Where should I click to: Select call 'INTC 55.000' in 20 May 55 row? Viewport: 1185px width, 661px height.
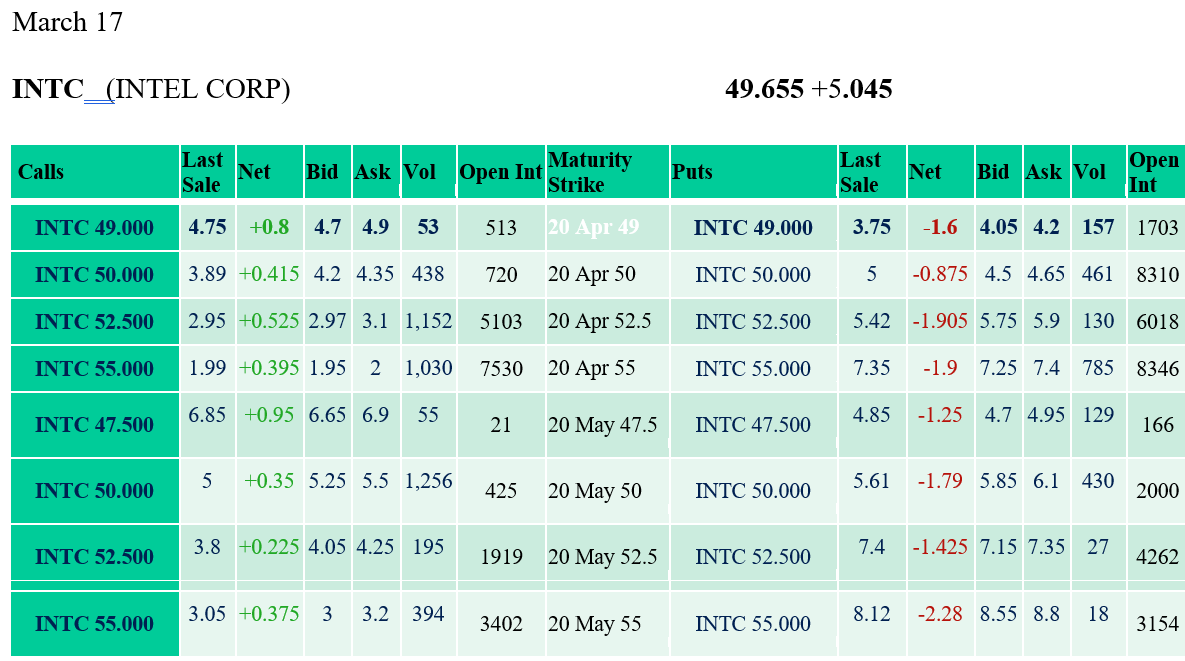point(94,623)
